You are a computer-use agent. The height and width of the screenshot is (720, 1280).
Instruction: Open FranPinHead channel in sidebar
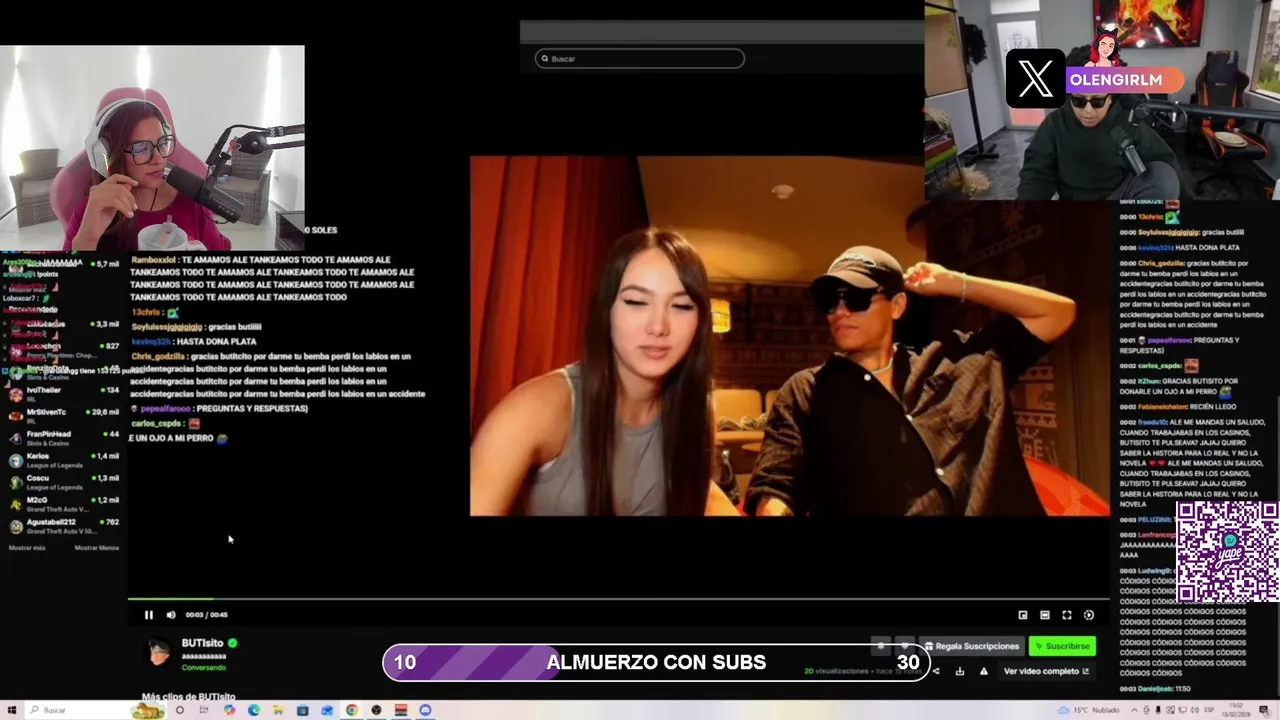tap(62, 437)
